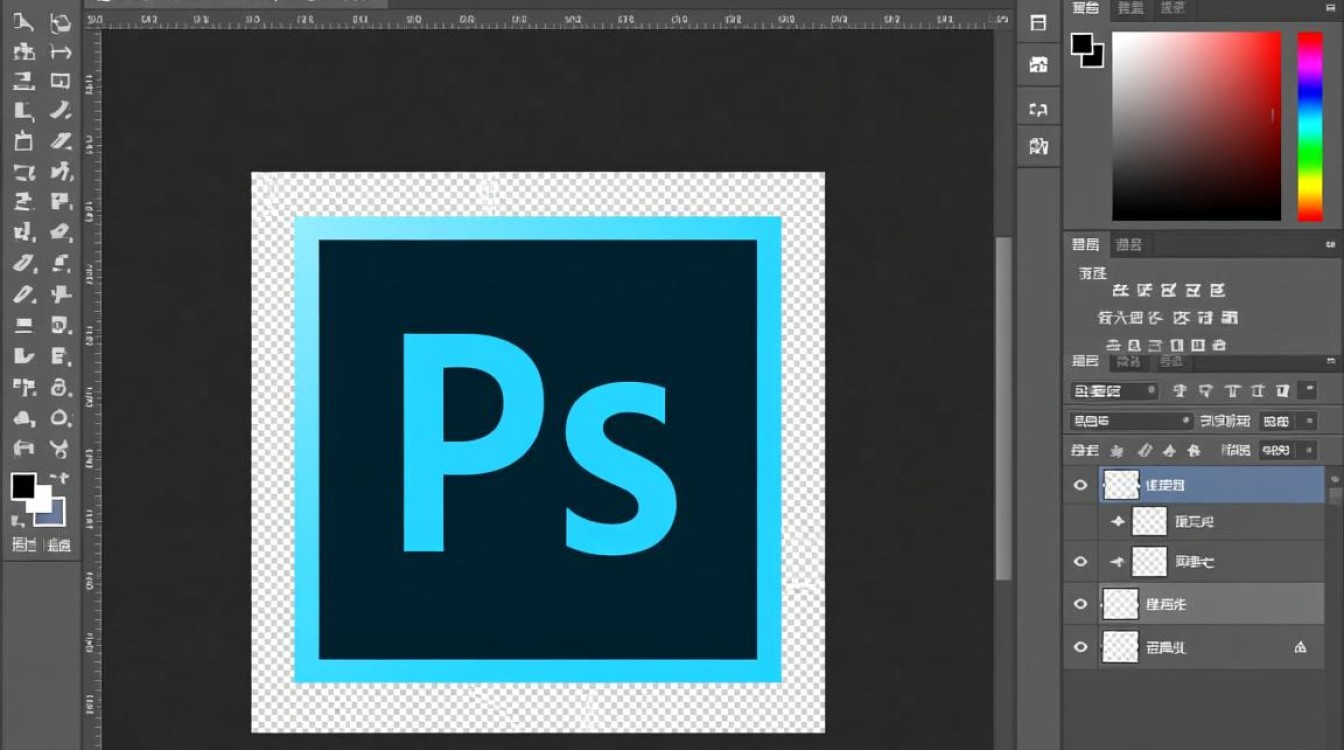Image resolution: width=1344 pixels, height=750 pixels.
Task: Select the first tool at the toolbox's top-left
Action: coord(24,22)
